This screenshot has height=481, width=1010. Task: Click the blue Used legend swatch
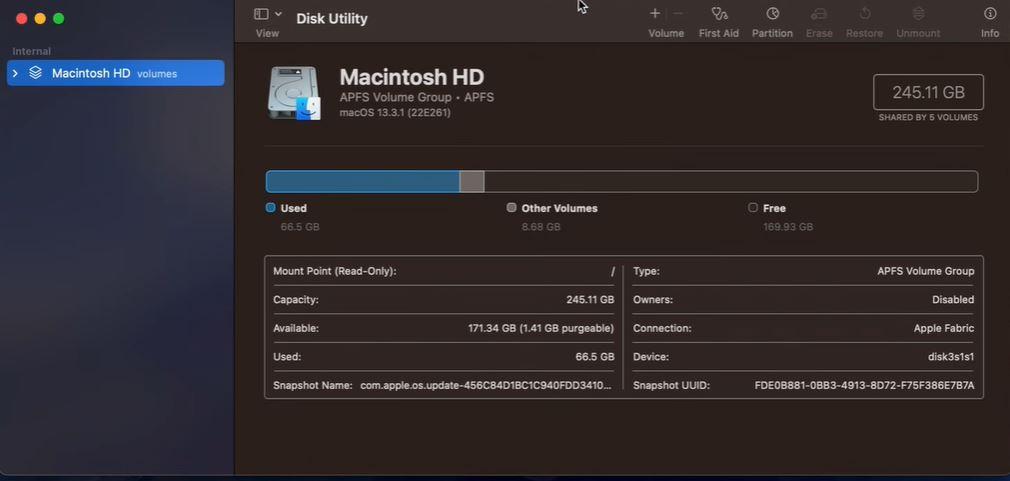click(x=271, y=207)
